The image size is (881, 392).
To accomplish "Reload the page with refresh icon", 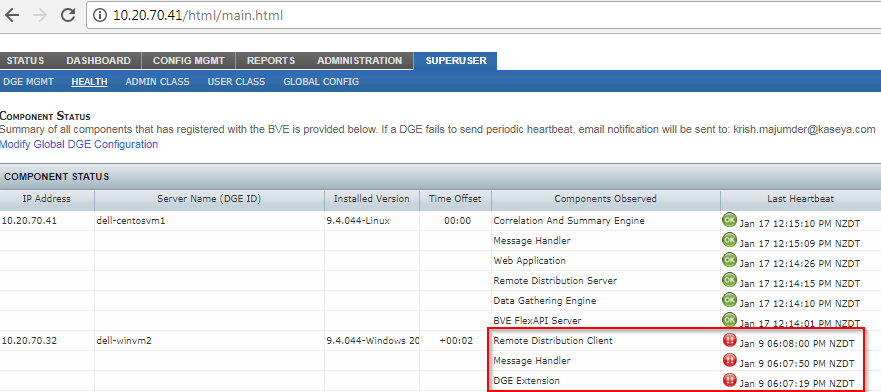I will [x=68, y=15].
